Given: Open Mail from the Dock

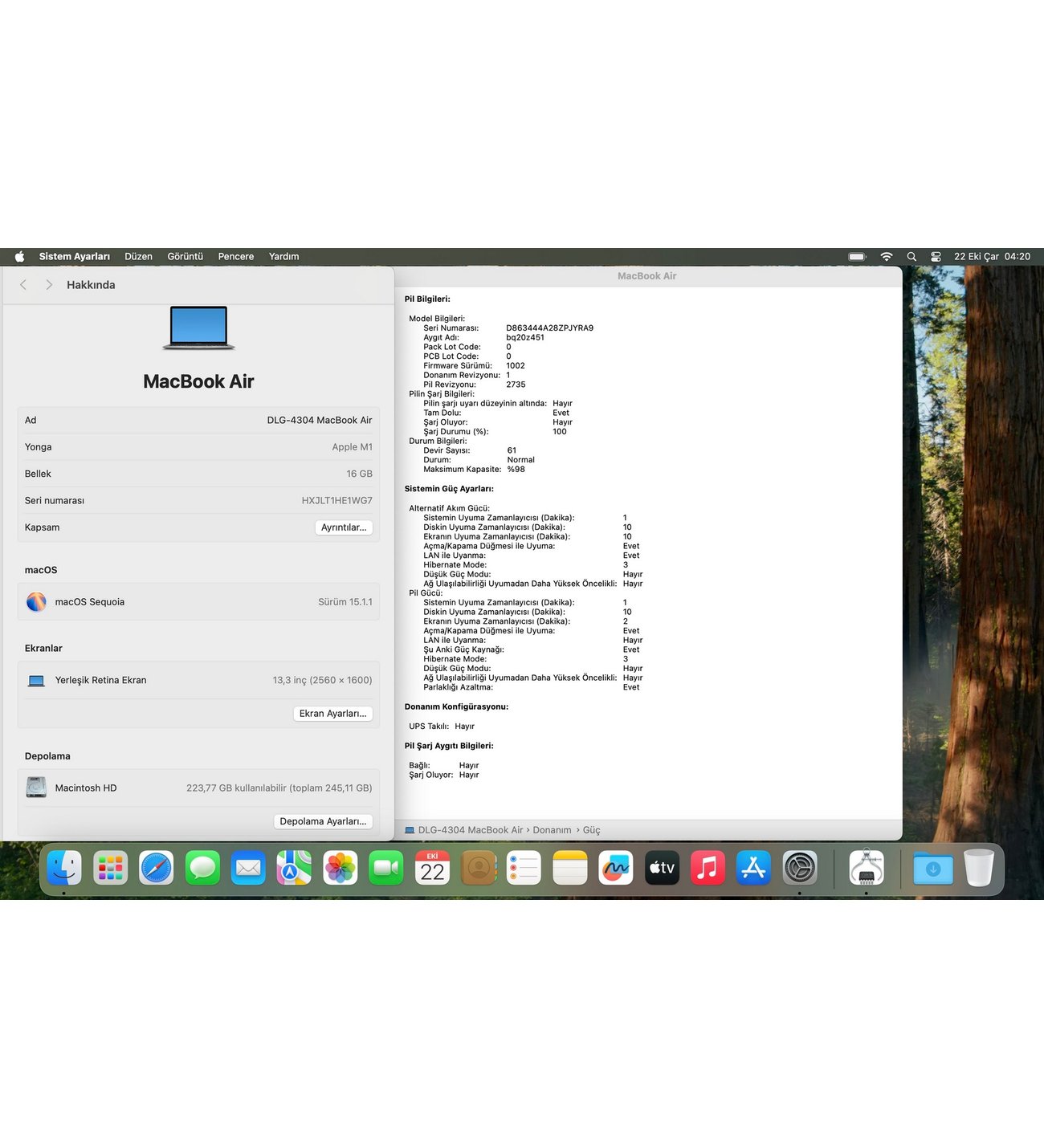Looking at the screenshot, I should point(248,868).
